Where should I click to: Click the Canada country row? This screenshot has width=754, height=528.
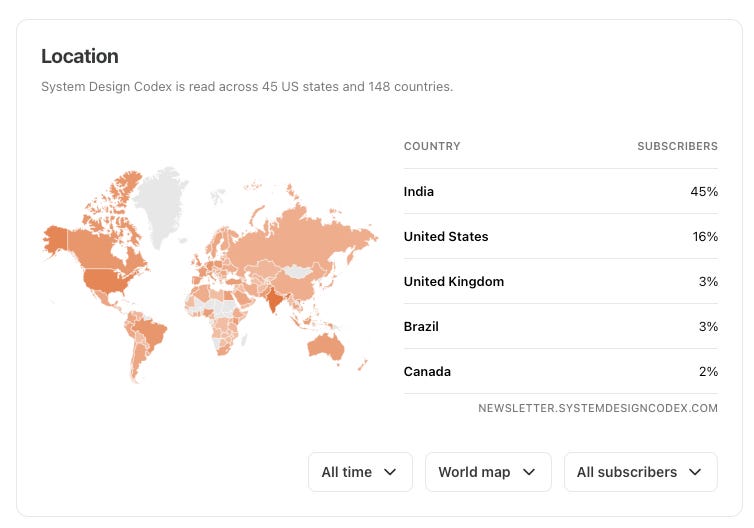pos(561,371)
